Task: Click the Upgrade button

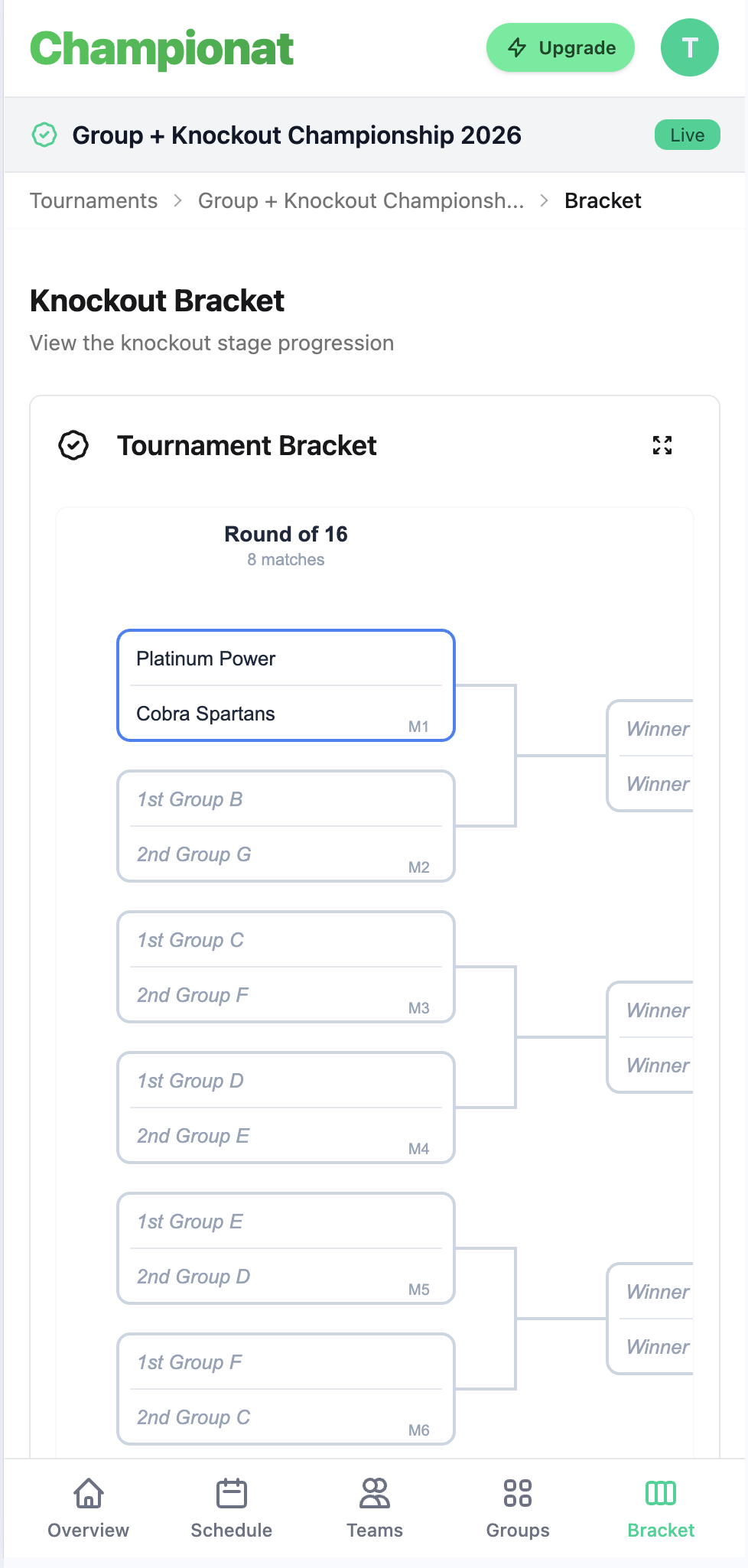Action: [560, 47]
